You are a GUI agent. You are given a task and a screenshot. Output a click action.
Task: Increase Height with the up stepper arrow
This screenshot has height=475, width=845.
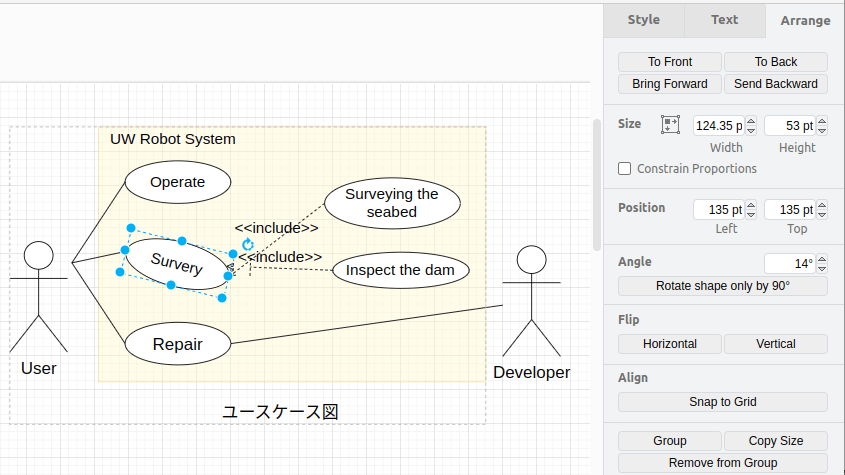(822, 121)
